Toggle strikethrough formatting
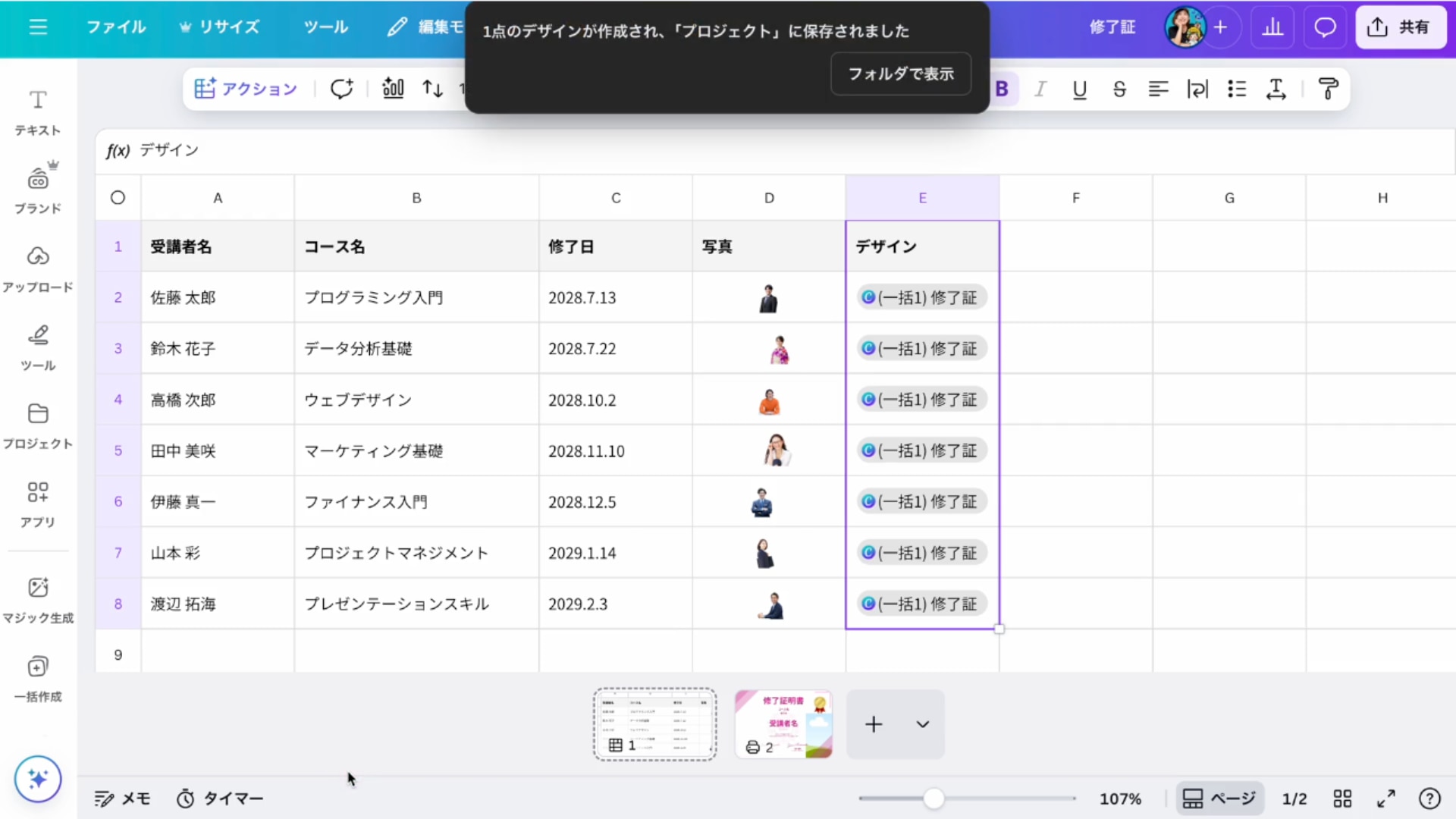Image resolution: width=1456 pixels, height=819 pixels. tap(1119, 89)
